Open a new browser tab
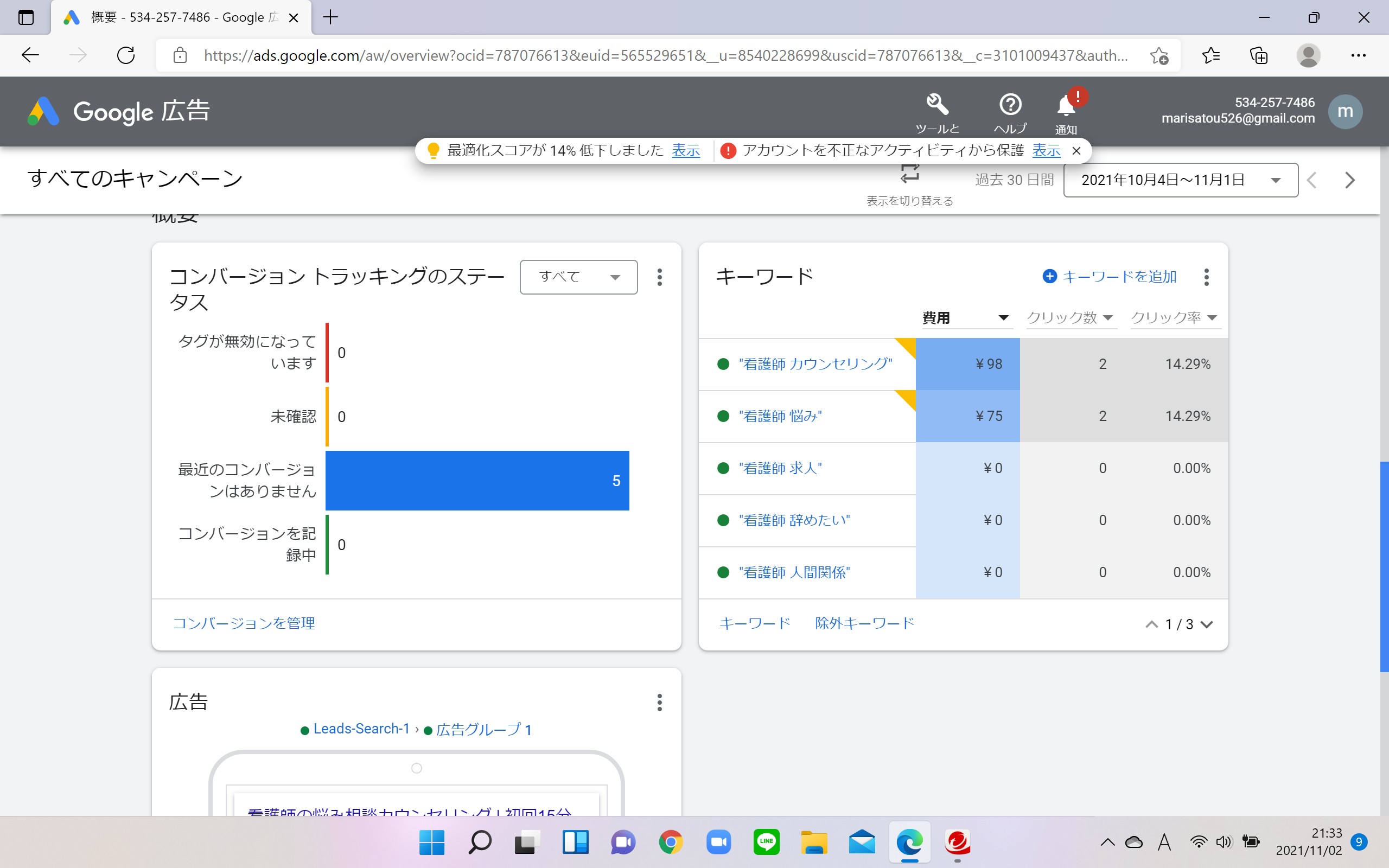The width and height of the screenshot is (1389, 868). [x=330, y=17]
